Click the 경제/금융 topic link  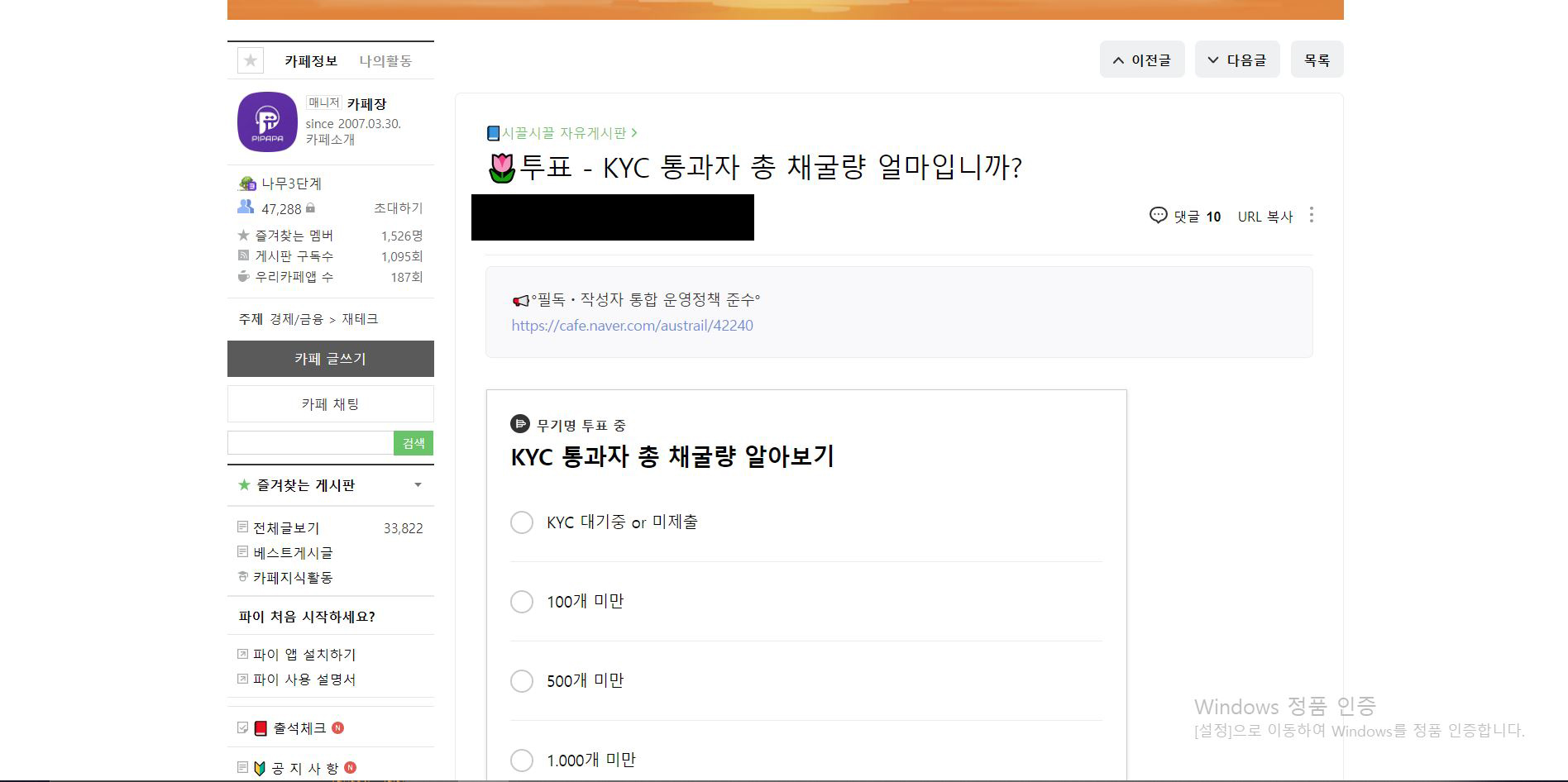pyautogui.click(x=296, y=319)
